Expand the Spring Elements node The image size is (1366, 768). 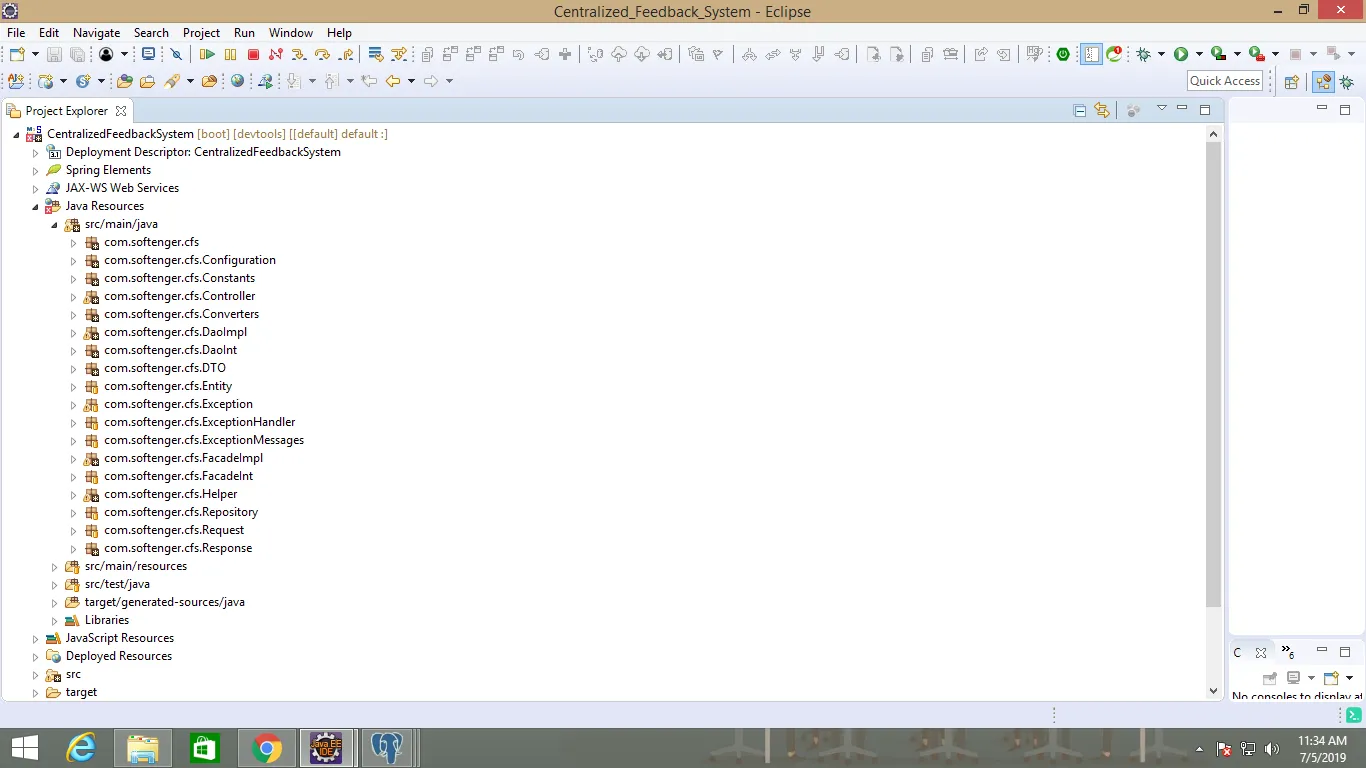click(x=36, y=170)
